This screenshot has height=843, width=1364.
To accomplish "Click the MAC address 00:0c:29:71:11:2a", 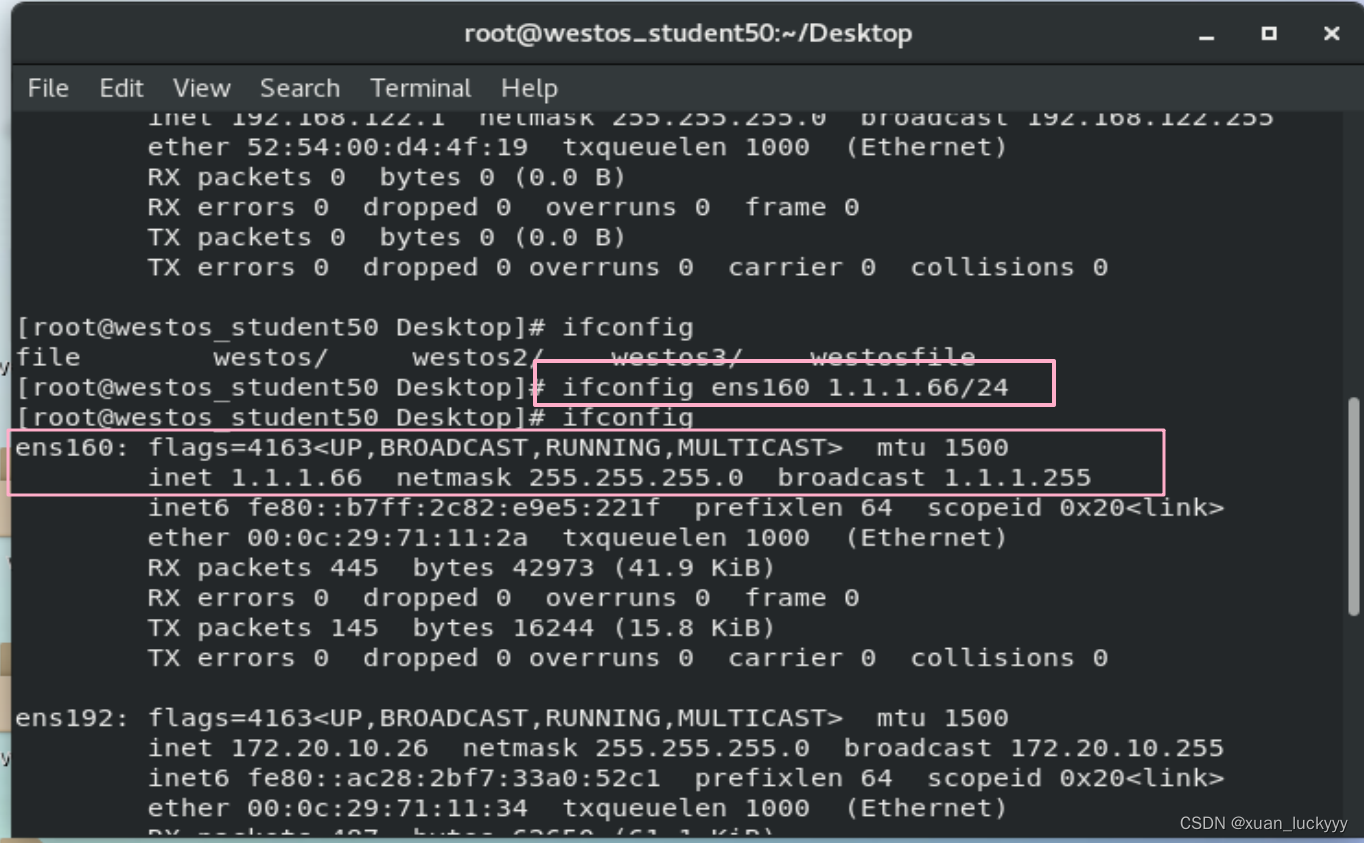I will click(387, 538).
